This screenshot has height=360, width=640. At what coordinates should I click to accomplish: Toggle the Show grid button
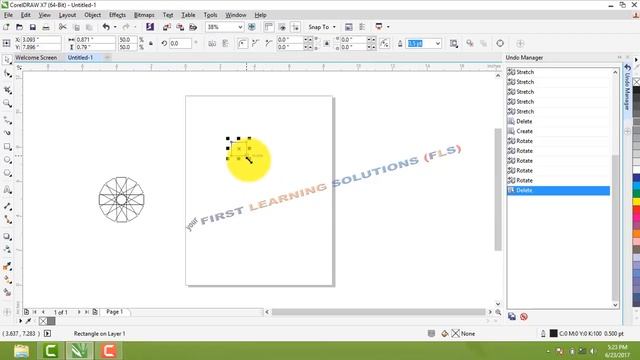(x=282, y=27)
